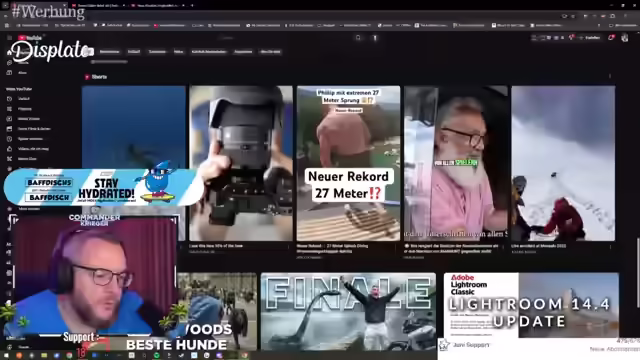This screenshot has width=640, height=360.
Task: Open the Neuer Rekord 27 Meter short
Action: (x=349, y=163)
